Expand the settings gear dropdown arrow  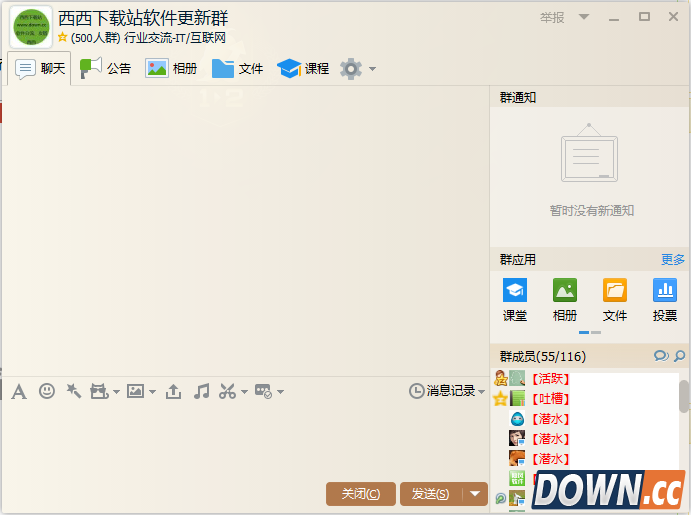[372, 69]
